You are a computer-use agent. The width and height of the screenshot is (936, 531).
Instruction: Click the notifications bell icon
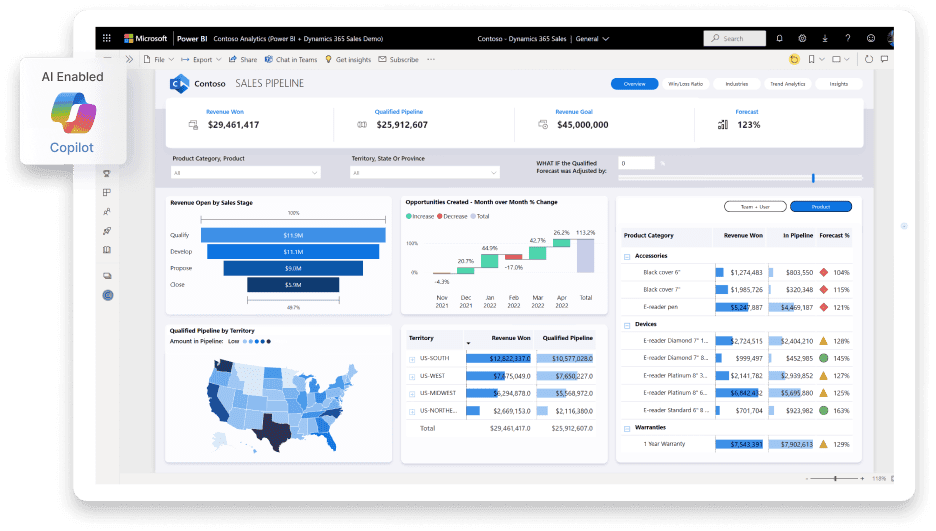779,38
